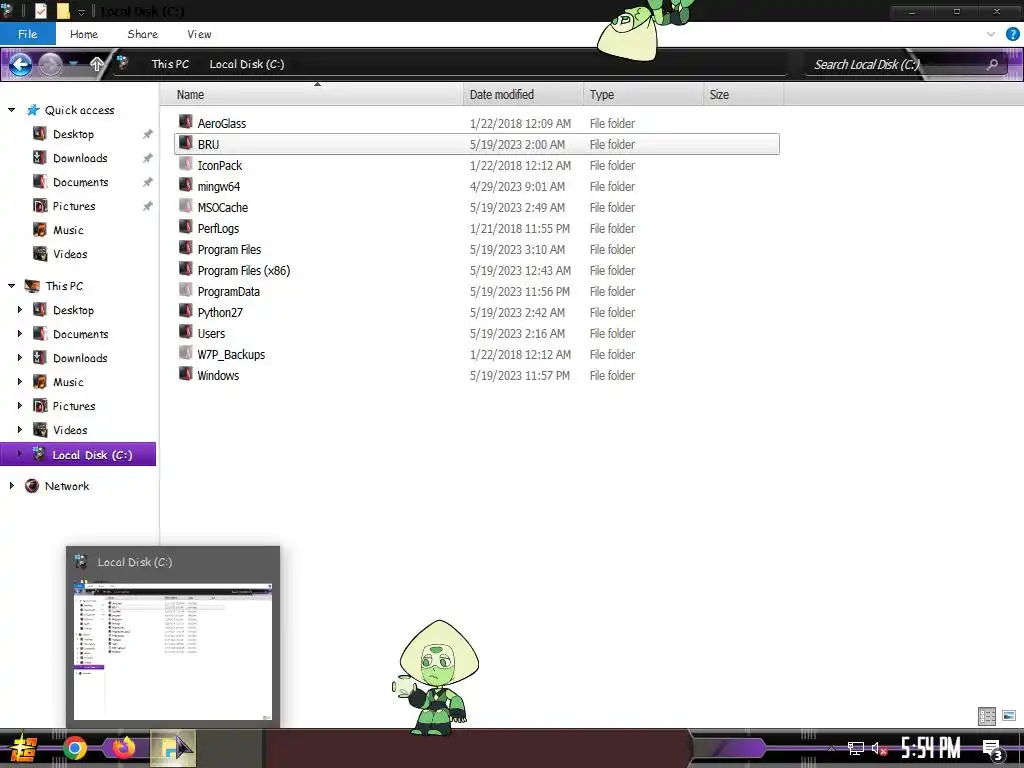Switch to Large icons view layout icon
The image size is (1024, 768).
pyautogui.click(x=1008, y=716)
